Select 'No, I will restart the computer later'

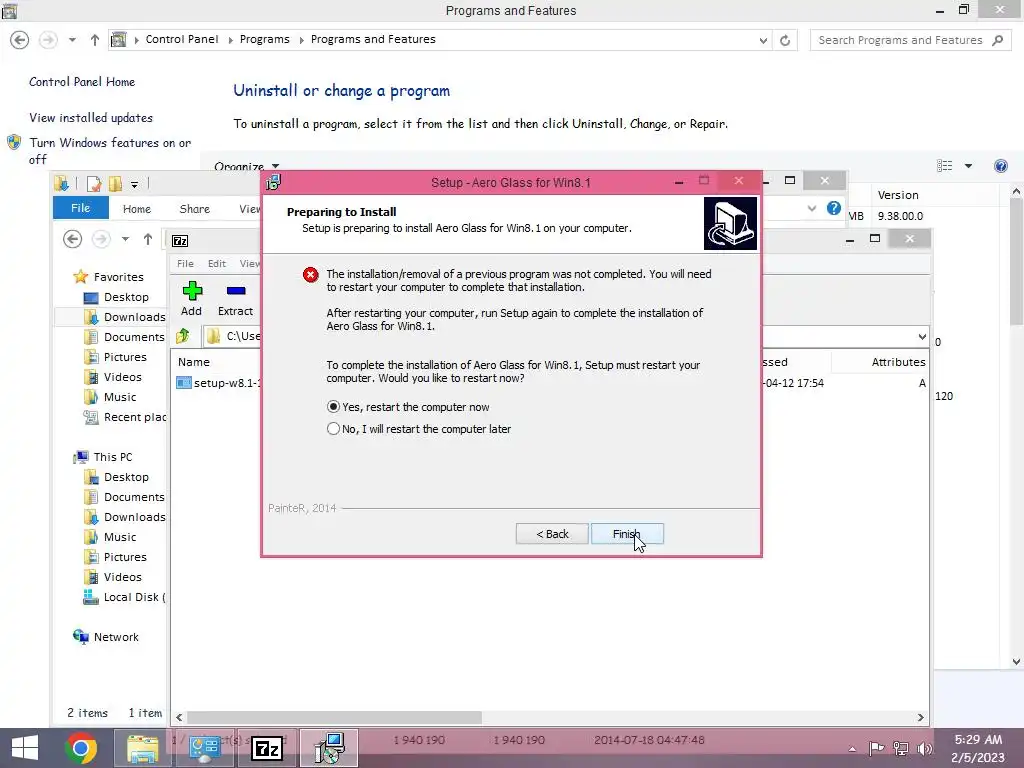click(x=419, y=429)
